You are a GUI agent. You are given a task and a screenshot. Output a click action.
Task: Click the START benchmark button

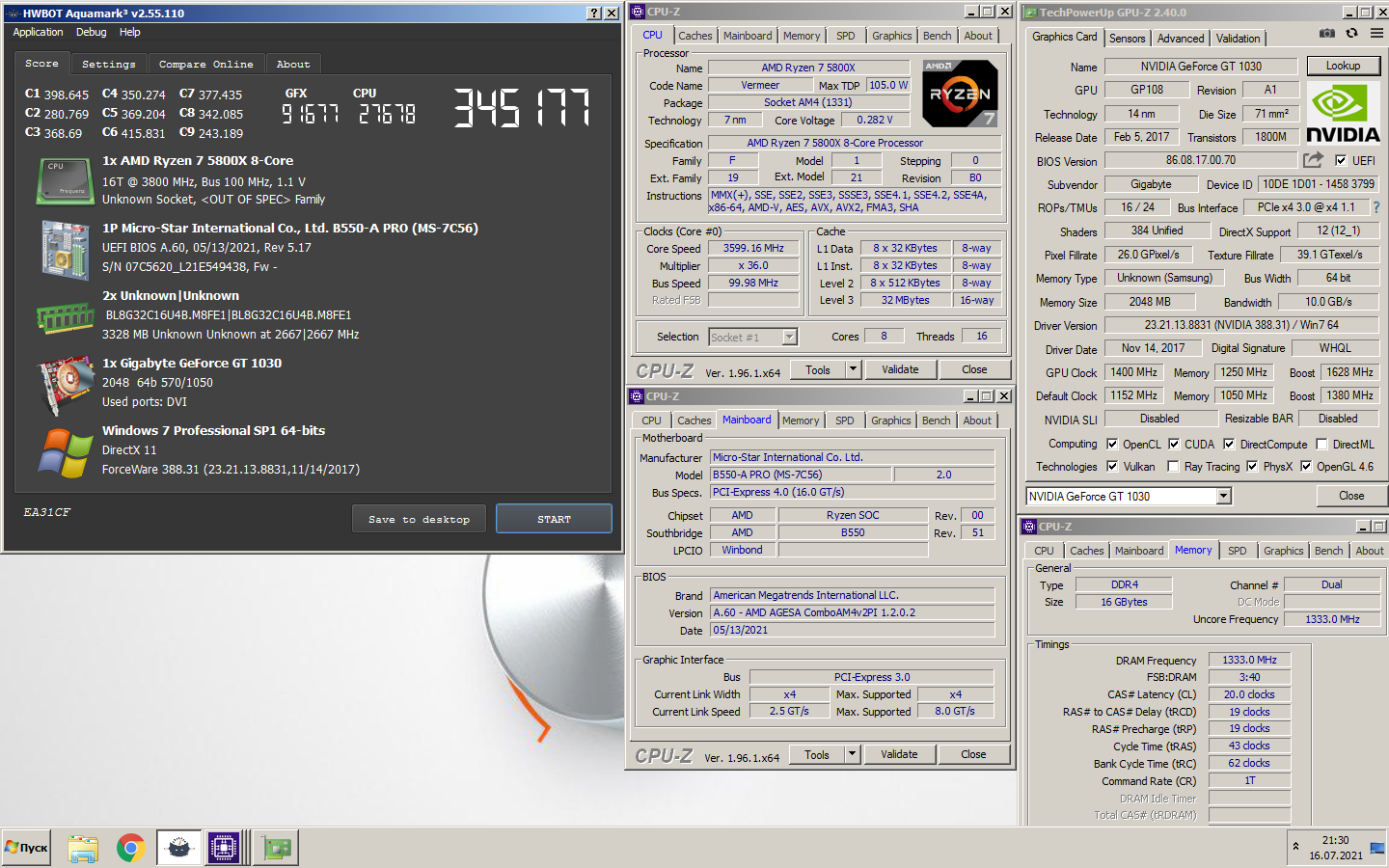coord(554,519)
